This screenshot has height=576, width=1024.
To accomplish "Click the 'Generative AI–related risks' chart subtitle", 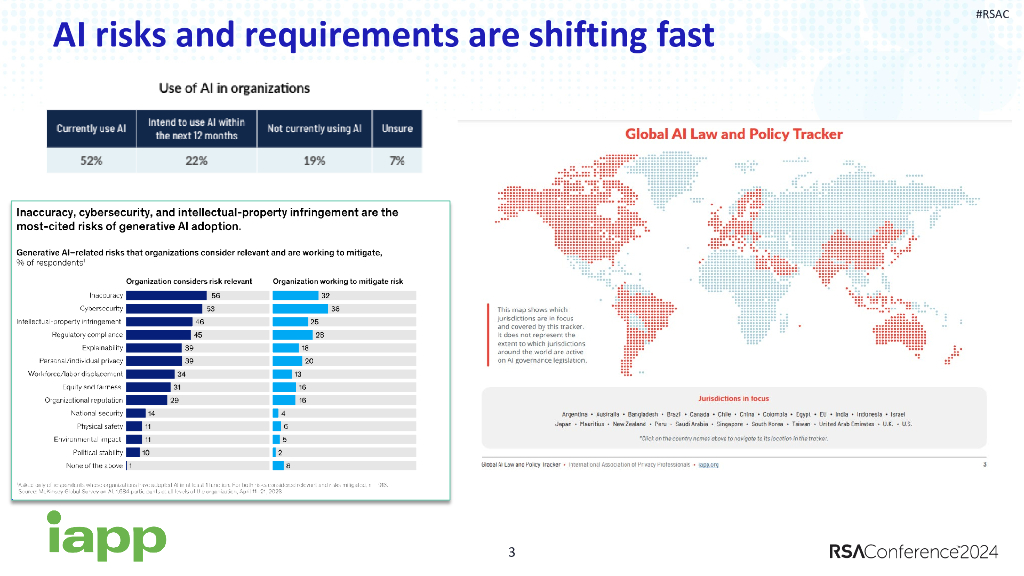I will coord(199,257).
